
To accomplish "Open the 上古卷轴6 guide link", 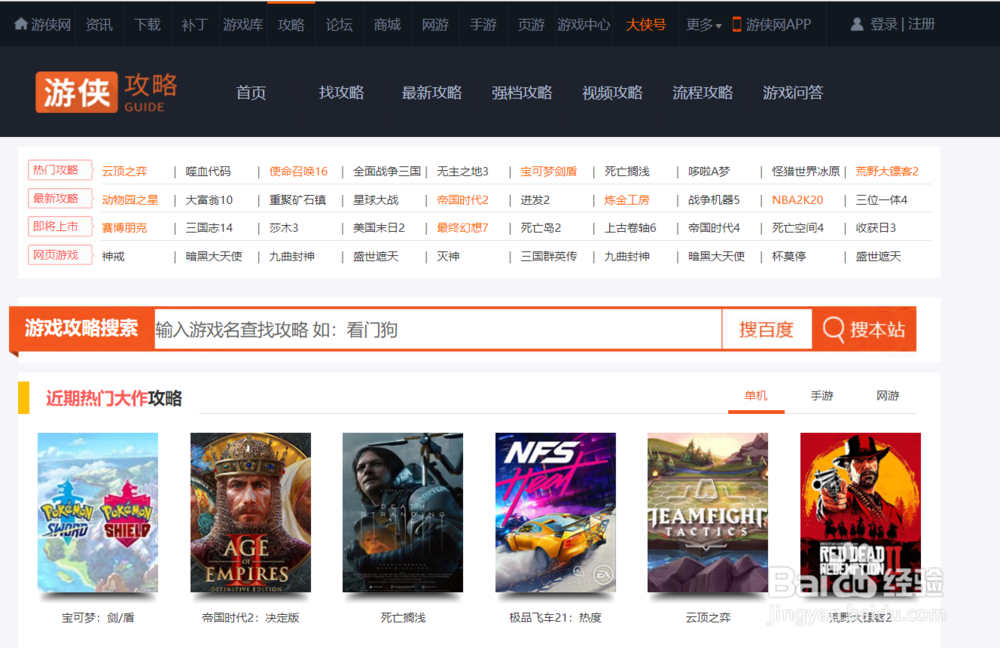I will (630, 228).
